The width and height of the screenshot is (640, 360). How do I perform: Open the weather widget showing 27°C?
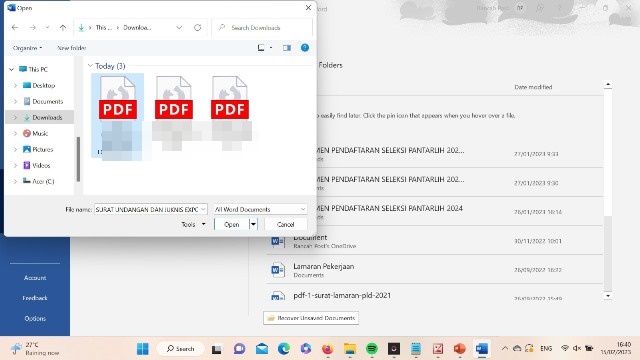36,349
